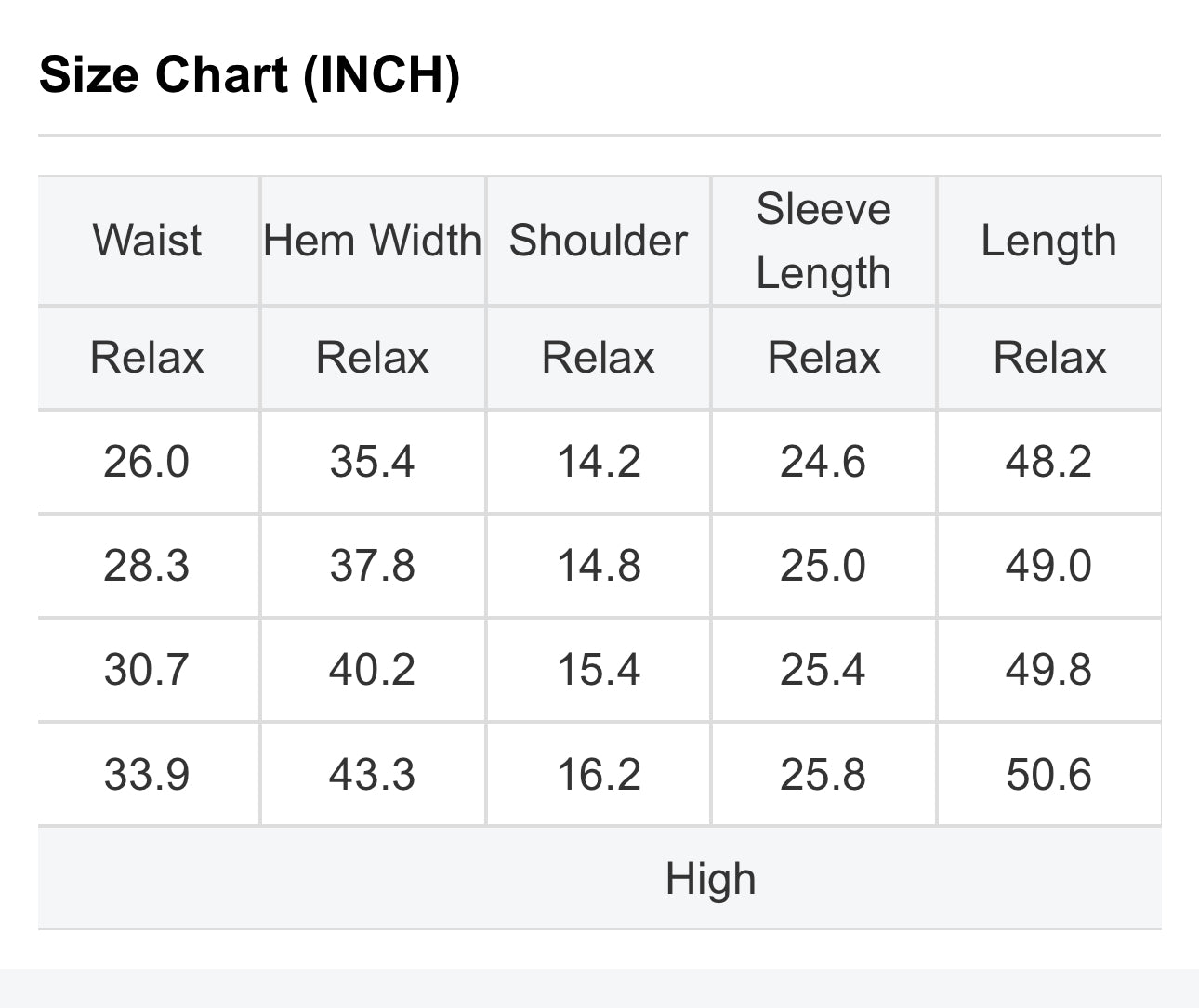Click the 30.7 waist cell
This screenshot has height=1008, width=1199.
(147, 670)
